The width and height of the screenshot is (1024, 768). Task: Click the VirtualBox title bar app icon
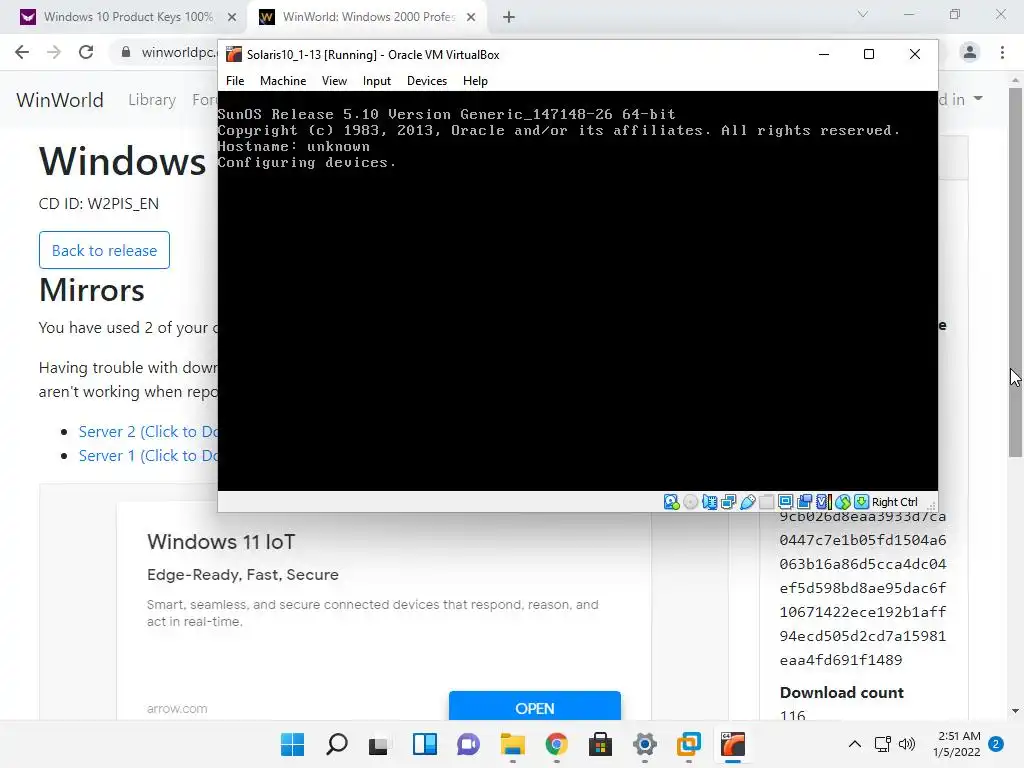tap(233, 54)
